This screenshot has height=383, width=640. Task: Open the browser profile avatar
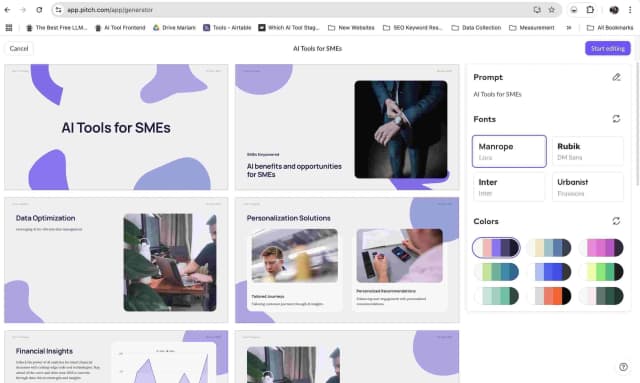[614, 10]
